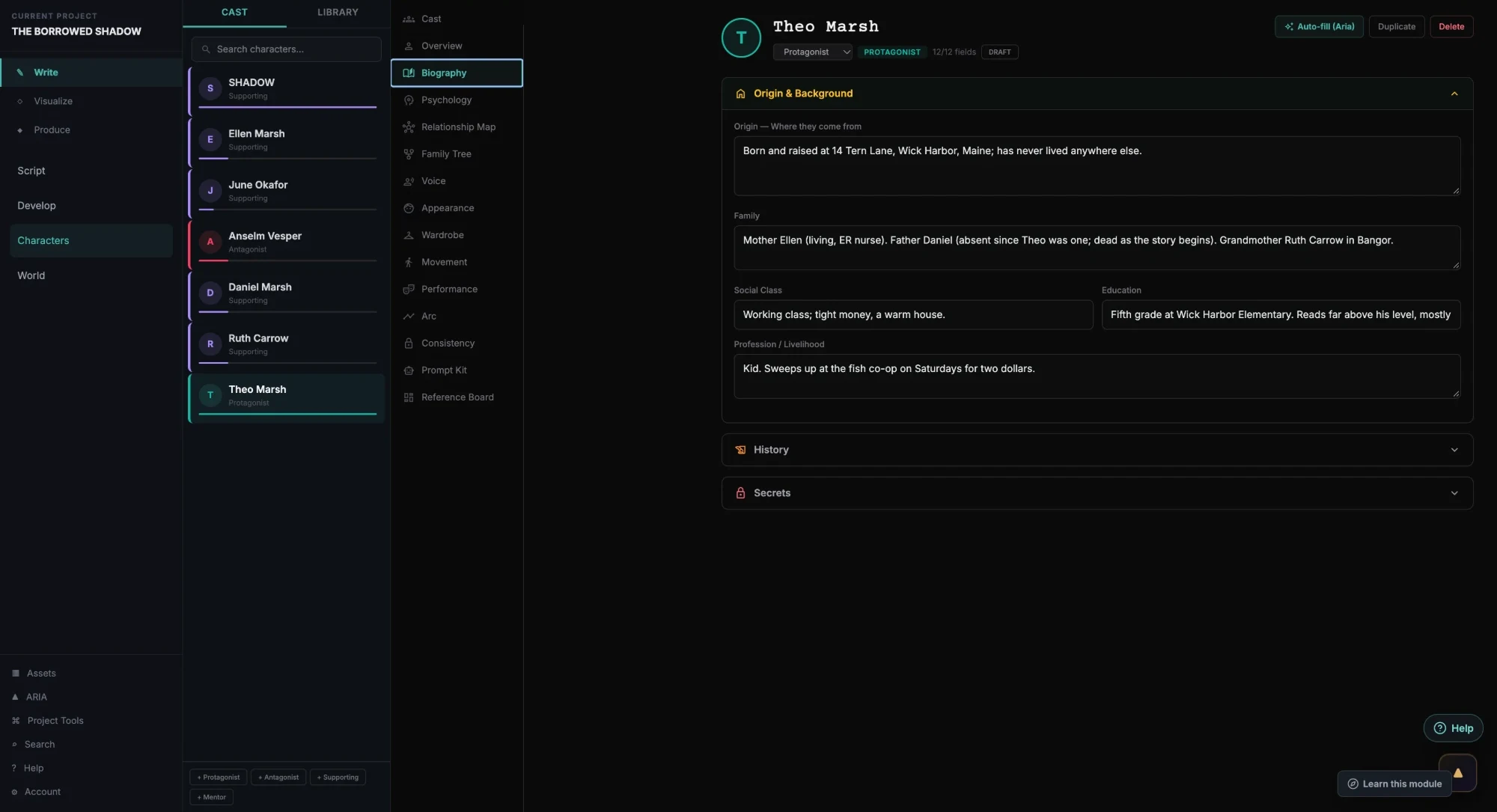Click the Arc trend-line icon
Viewport: 1497px width, 812px height.
click(x=409, y=317)
